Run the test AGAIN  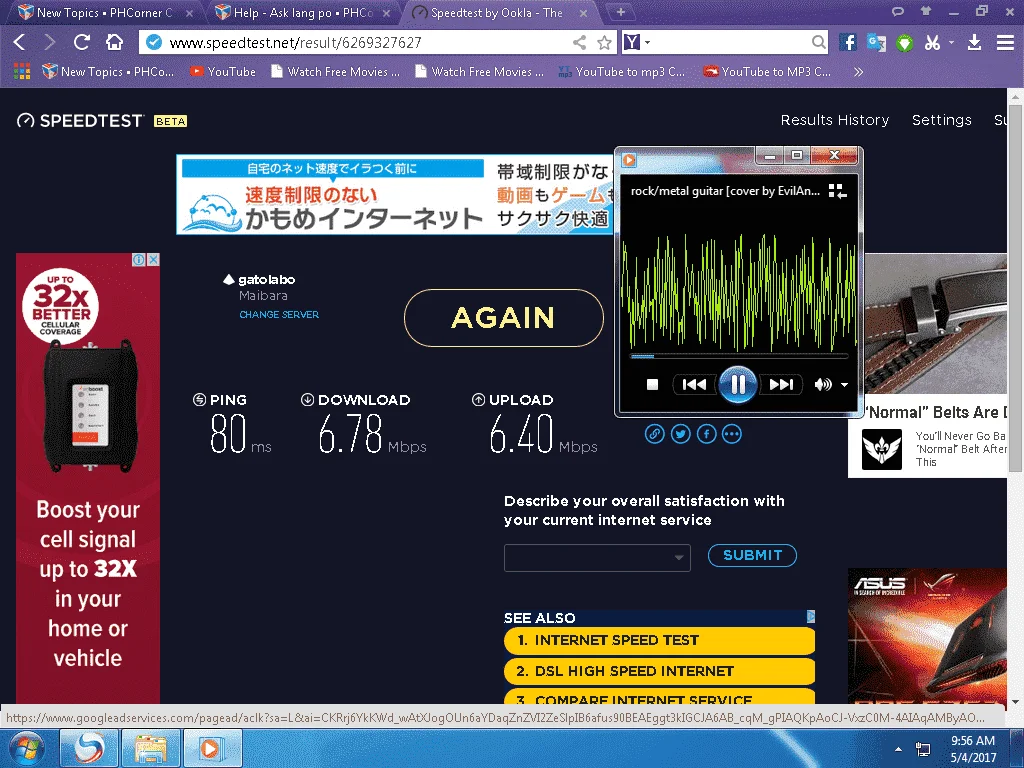tap(504, 318)
